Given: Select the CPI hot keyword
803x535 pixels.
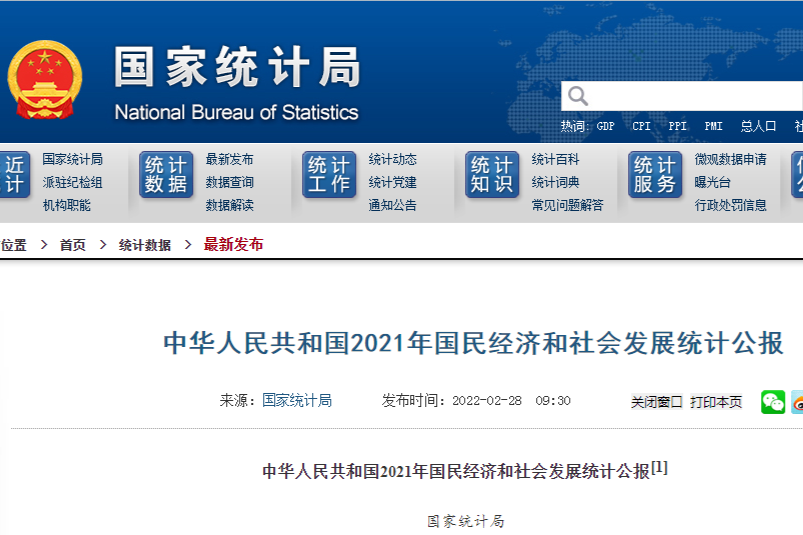Looking at the screenshot, I should (x=641, y=126).
